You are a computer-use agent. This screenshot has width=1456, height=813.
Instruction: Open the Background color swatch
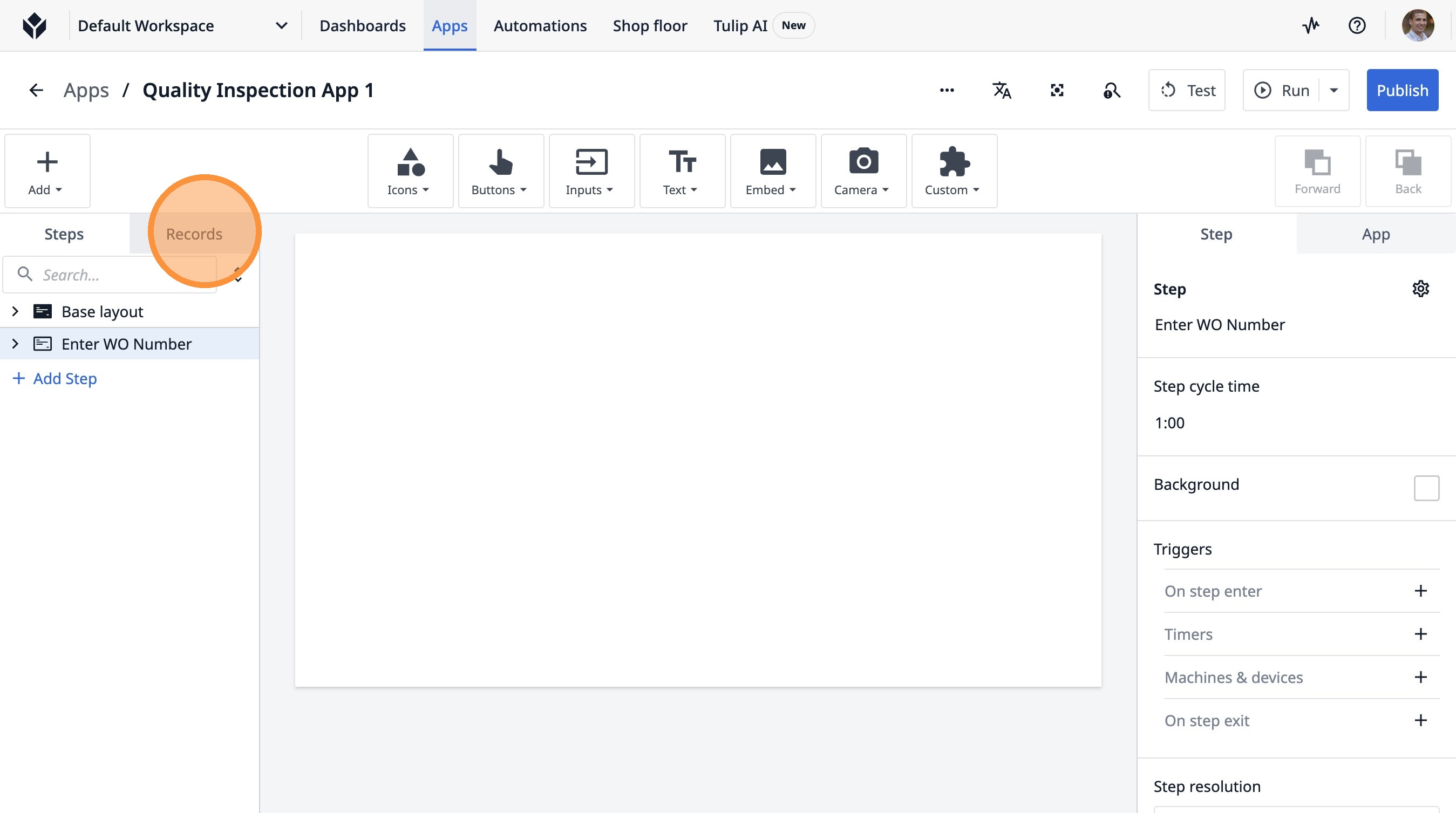1426,488
